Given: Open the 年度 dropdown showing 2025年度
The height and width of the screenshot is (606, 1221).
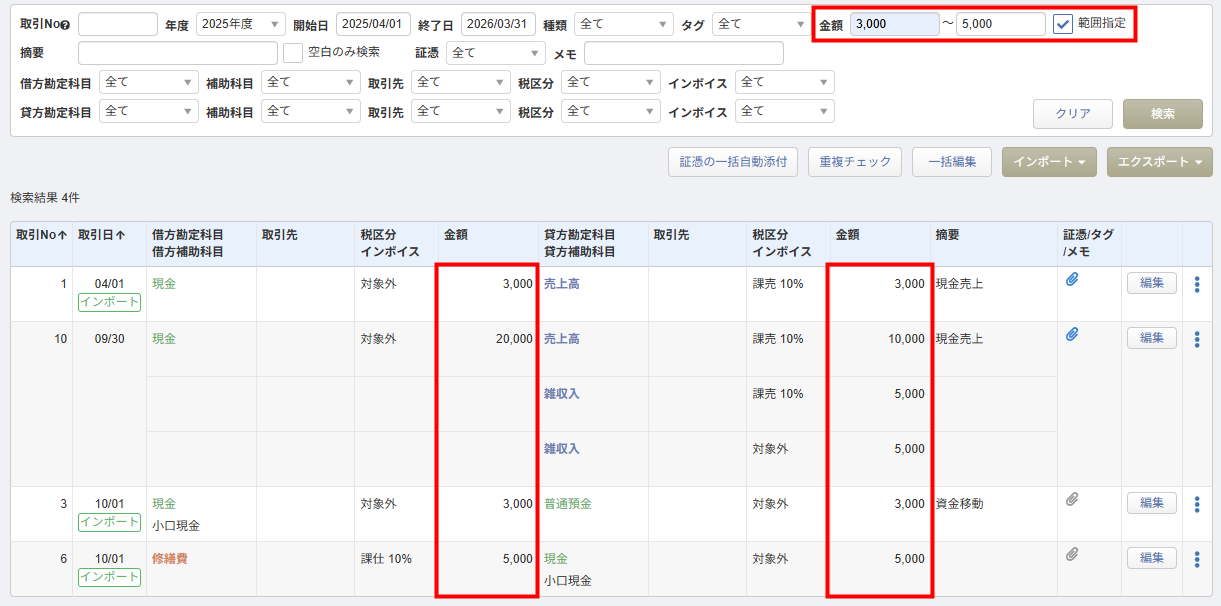Looking at the screenshot, I should [241, 24].
